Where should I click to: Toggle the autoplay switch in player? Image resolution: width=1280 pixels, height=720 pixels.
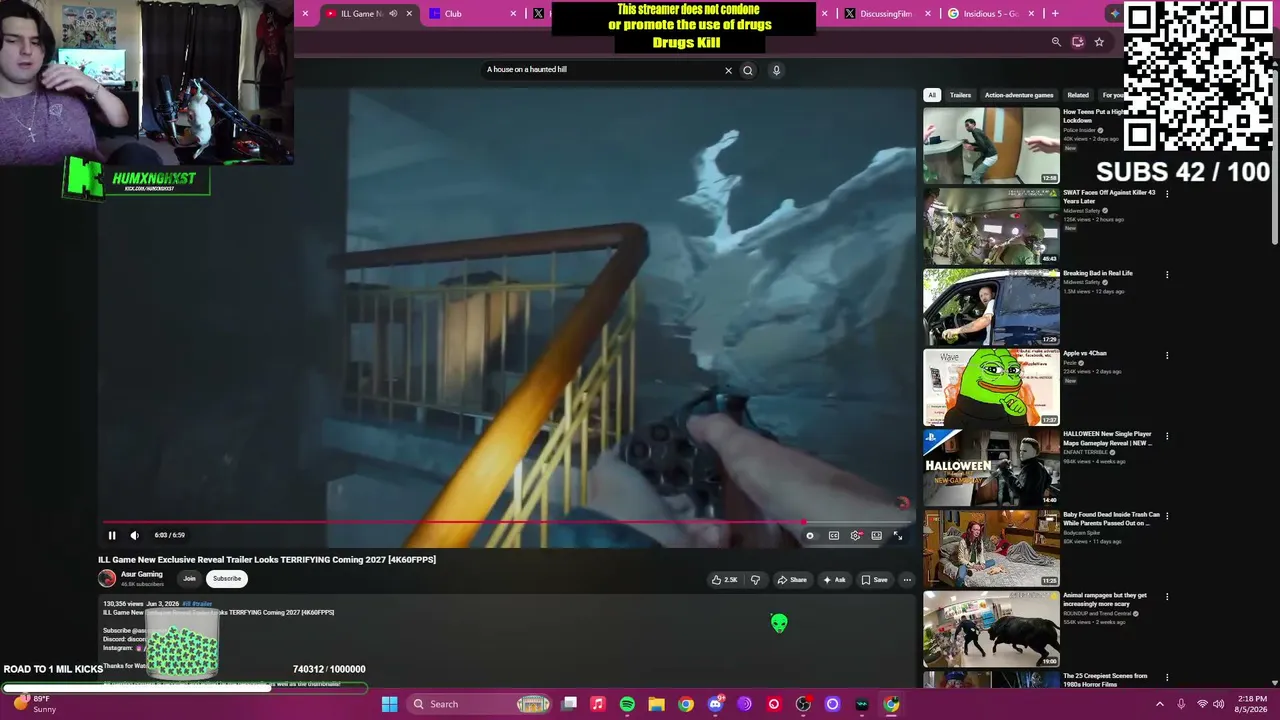pos(810,535)
